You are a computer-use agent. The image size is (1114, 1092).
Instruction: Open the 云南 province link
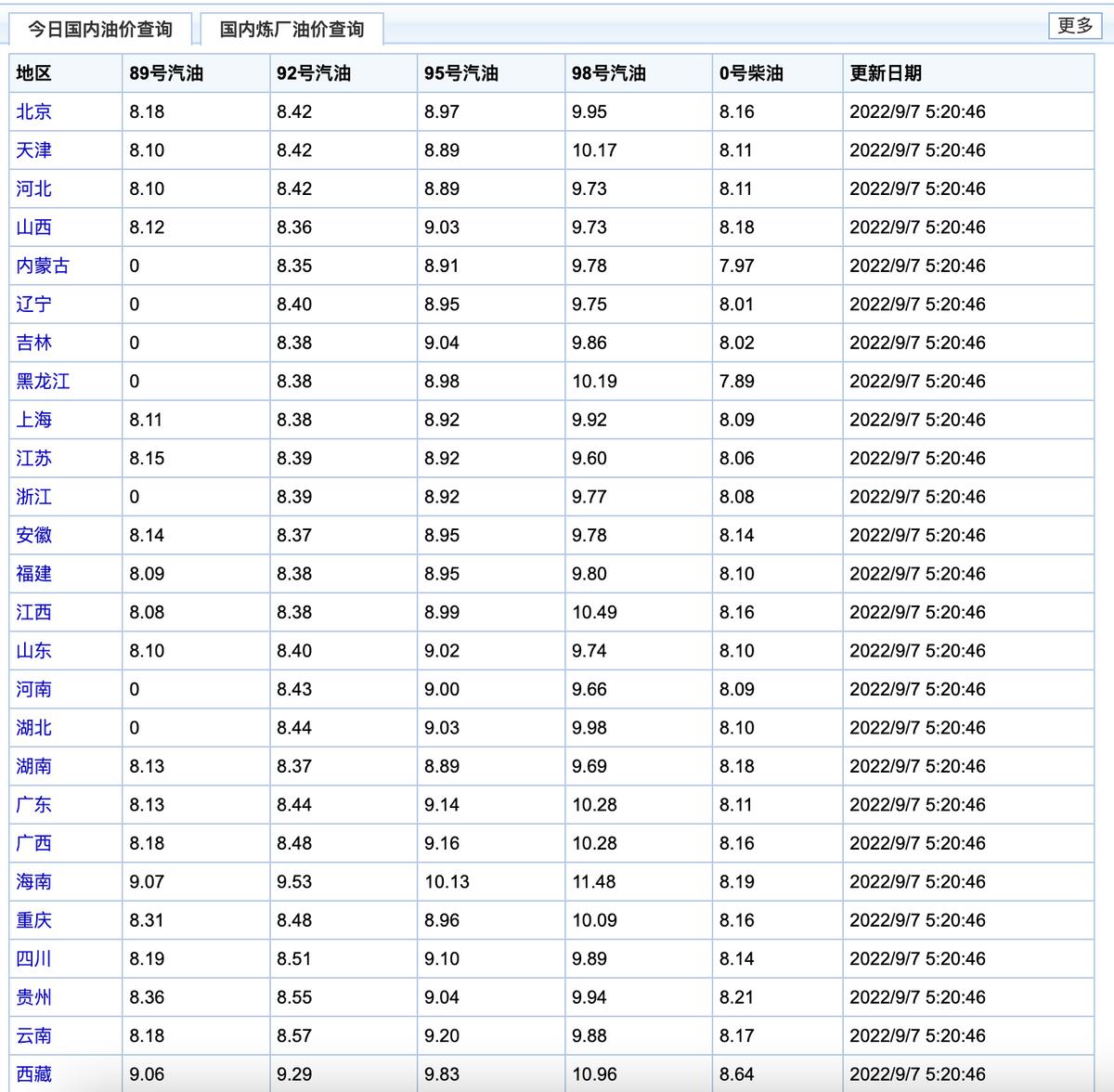[x=32, y=1035]
